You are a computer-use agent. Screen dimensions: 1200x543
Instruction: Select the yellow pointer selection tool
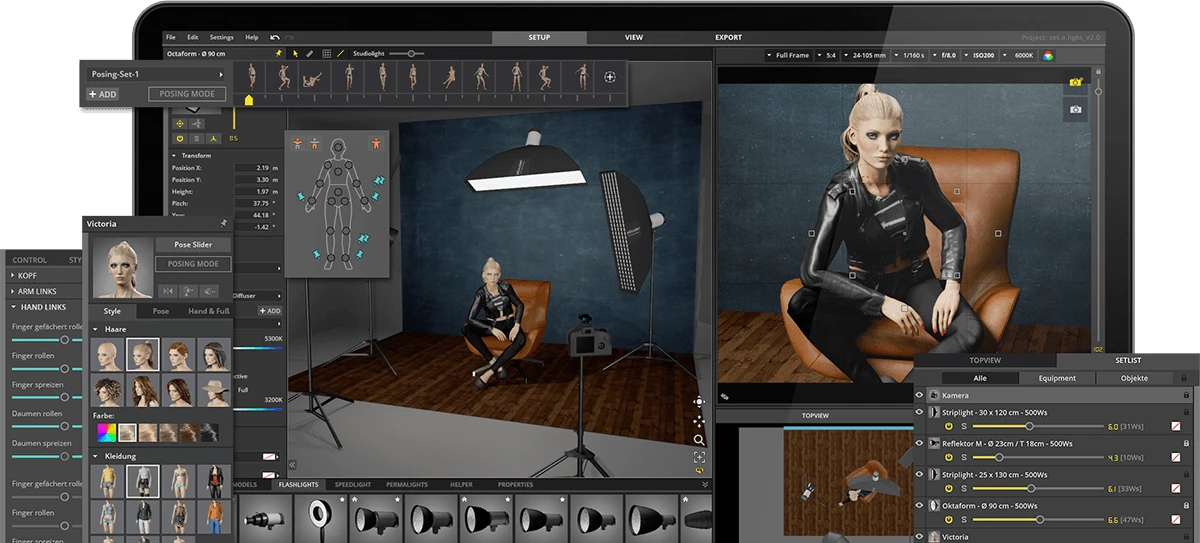[x=295, y=53]
